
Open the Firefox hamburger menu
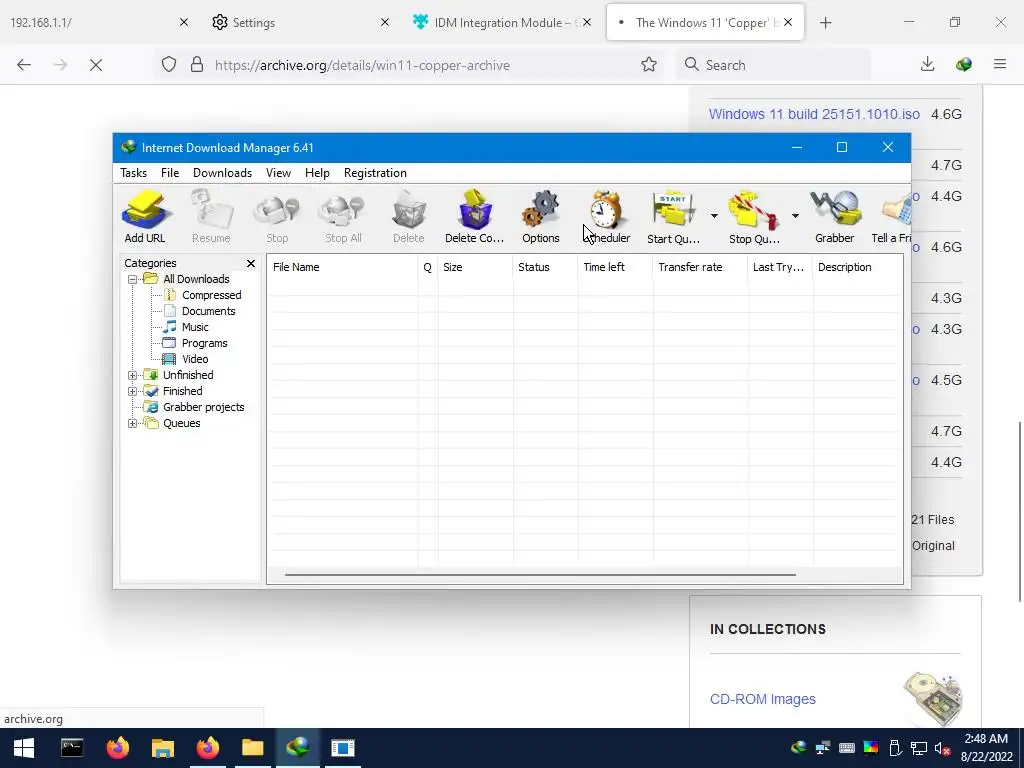[1000, 65]
